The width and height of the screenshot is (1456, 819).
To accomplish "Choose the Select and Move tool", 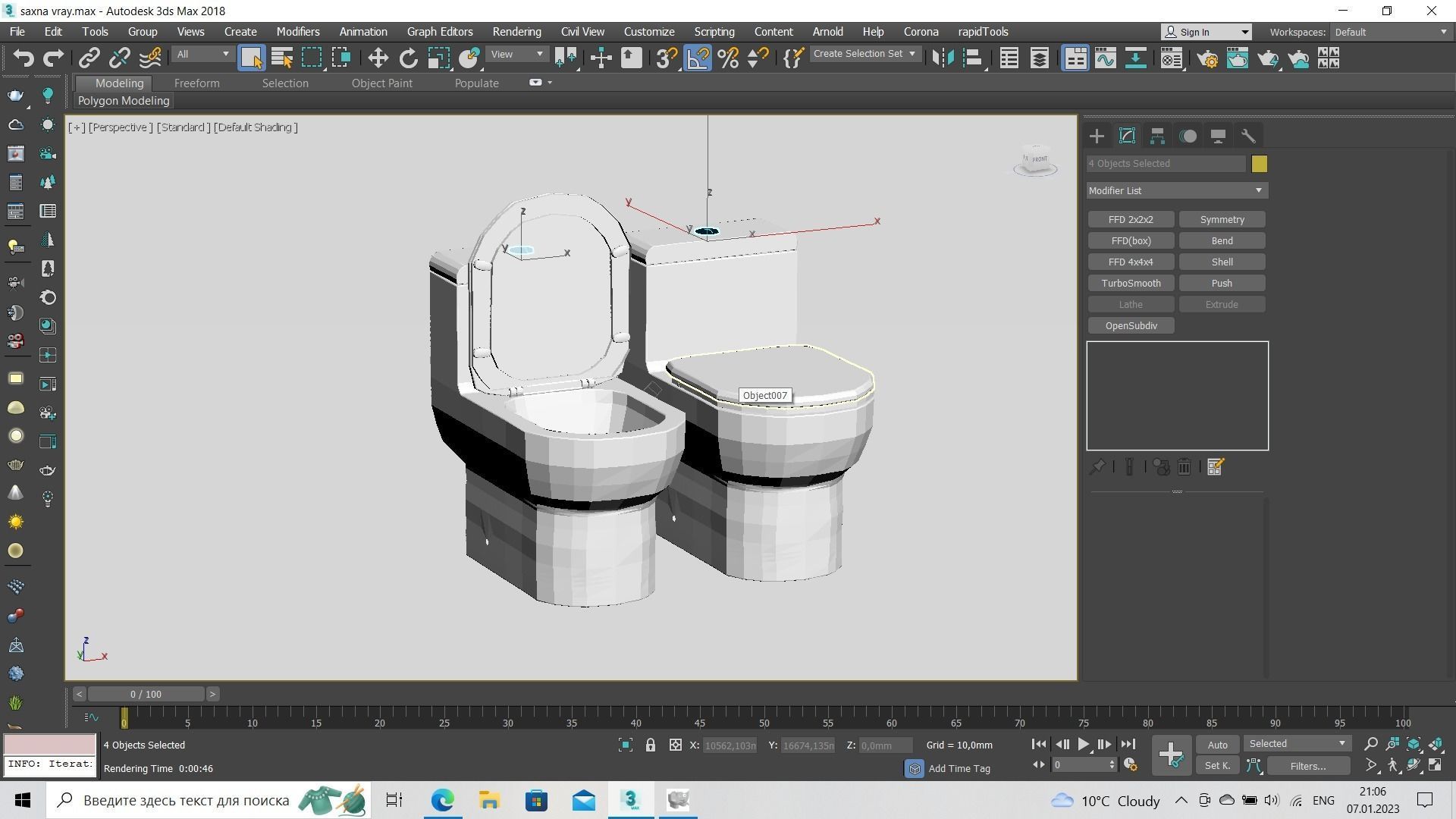I will 378,58.
